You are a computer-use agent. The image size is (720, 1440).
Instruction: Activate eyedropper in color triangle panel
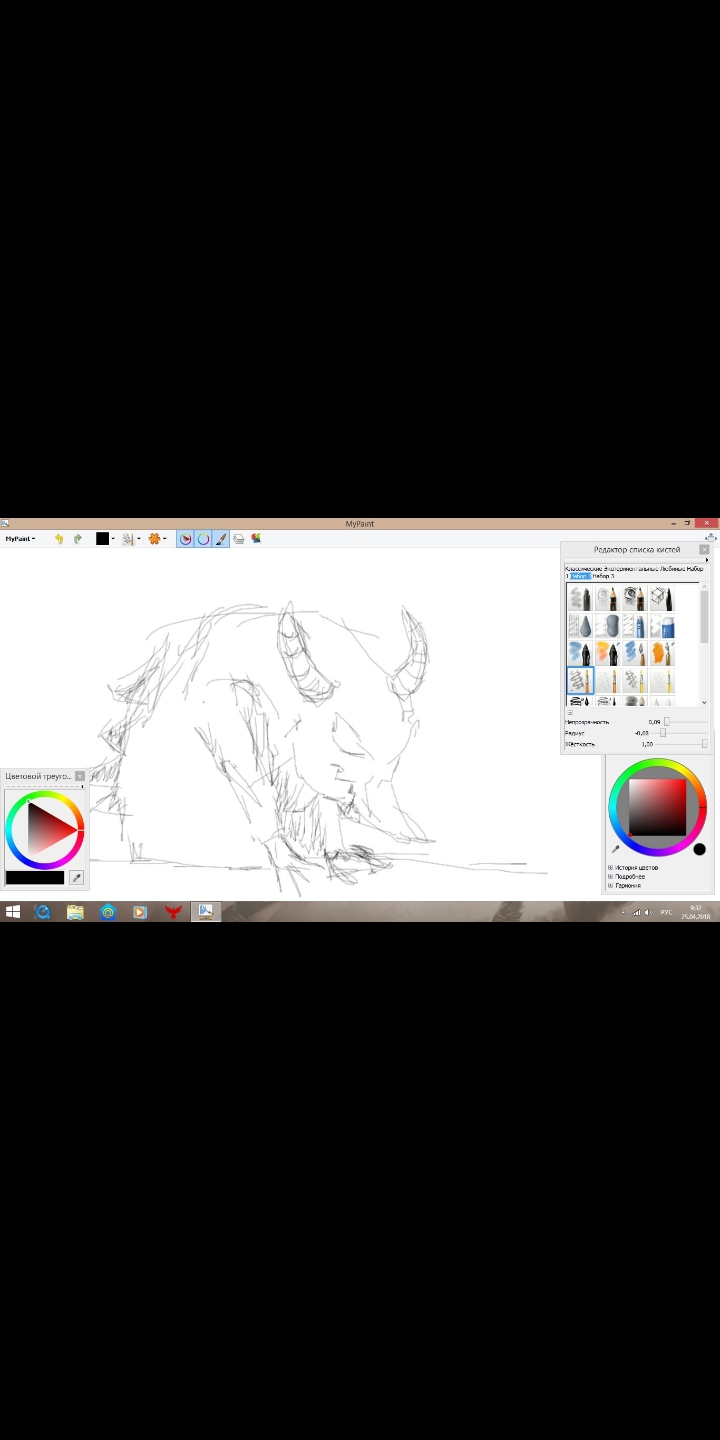(76, 877)
